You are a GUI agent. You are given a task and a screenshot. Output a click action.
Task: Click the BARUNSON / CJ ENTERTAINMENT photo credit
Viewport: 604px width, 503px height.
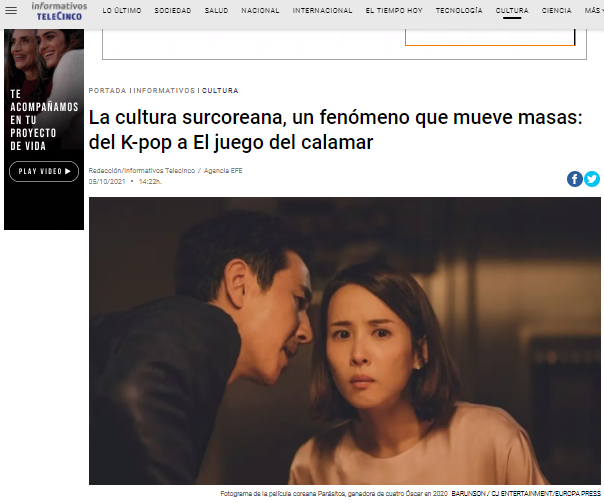pos(526,493)
